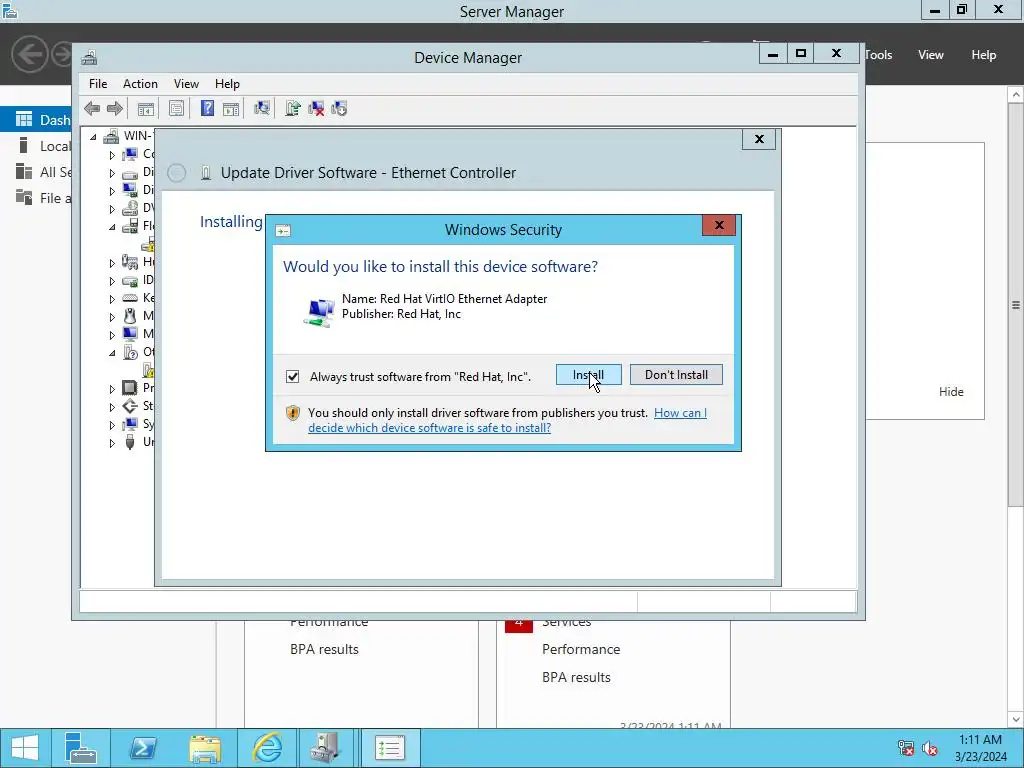Open View menu in Server Manager
1024x768 pixels.
point(931,55)
